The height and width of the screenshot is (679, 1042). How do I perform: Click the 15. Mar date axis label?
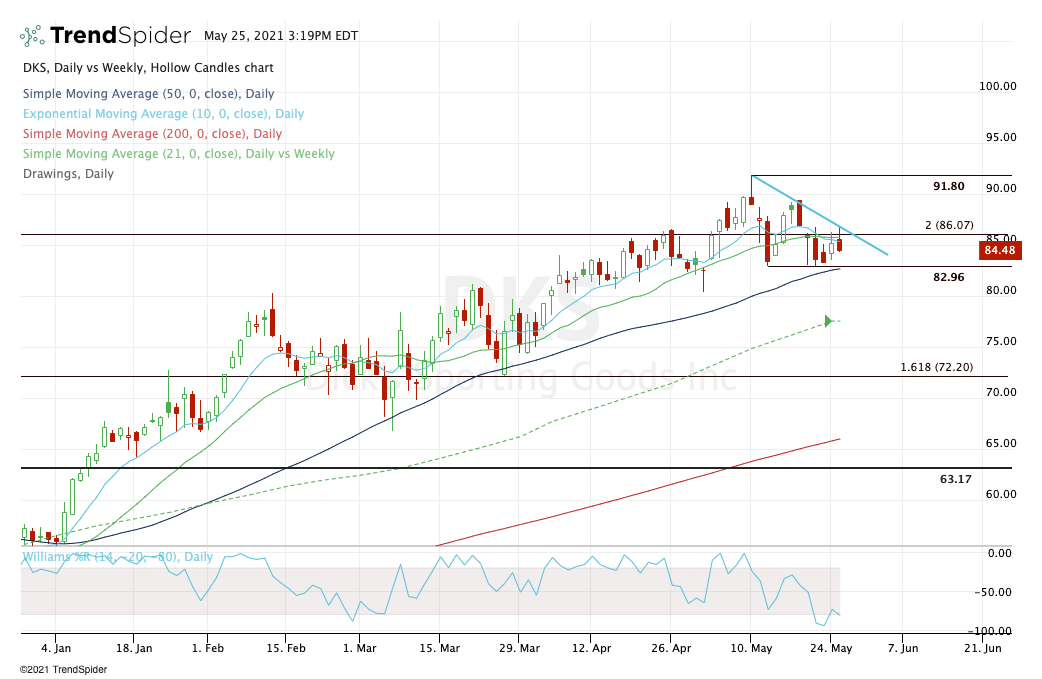click(439, 648)
